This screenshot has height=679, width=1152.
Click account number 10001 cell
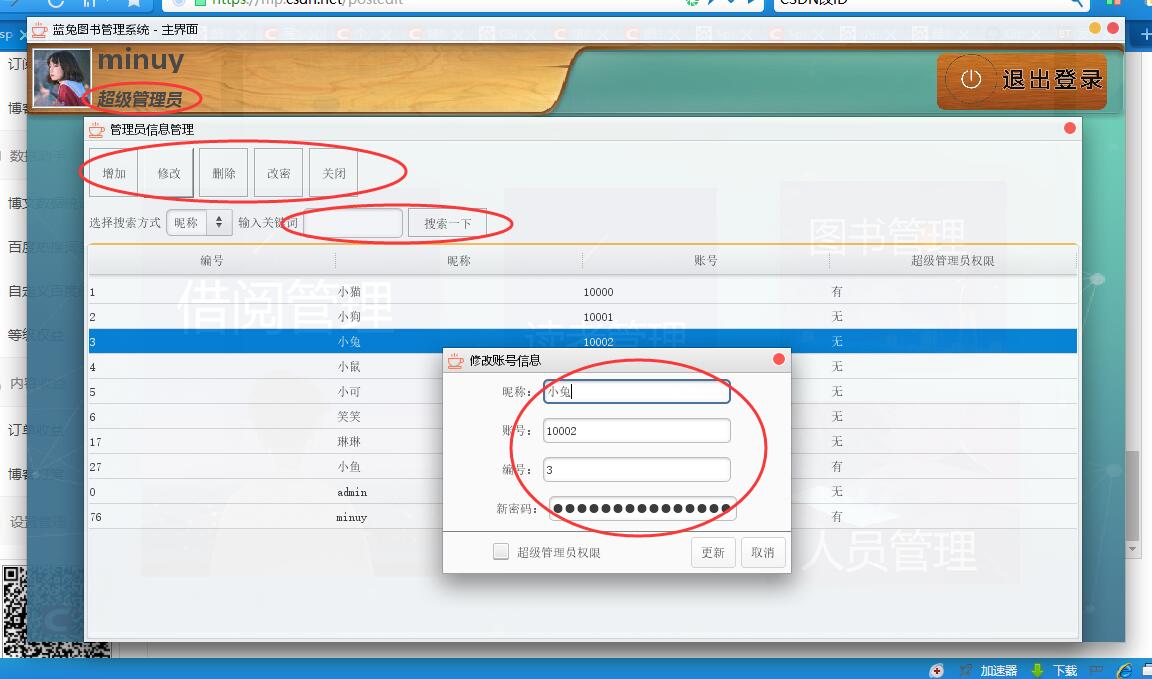[x=705, y=317]
